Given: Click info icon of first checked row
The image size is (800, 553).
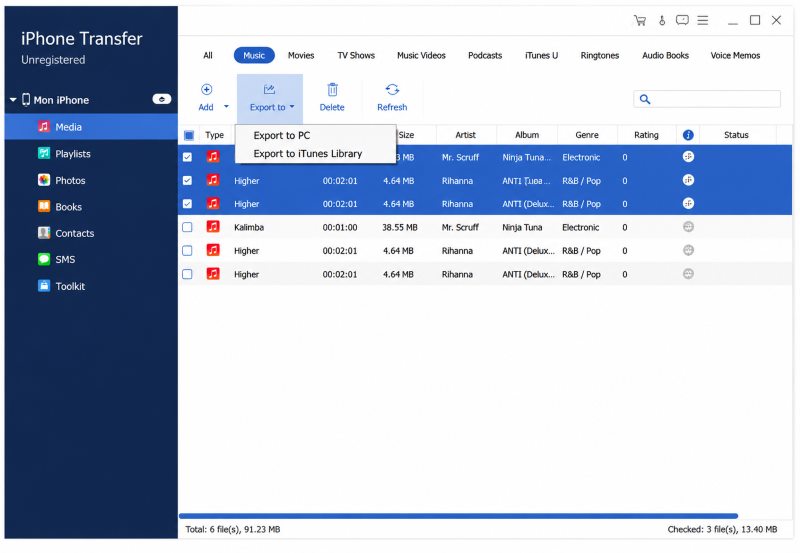Looking at the screenshot, I should (x=688, y=157).
